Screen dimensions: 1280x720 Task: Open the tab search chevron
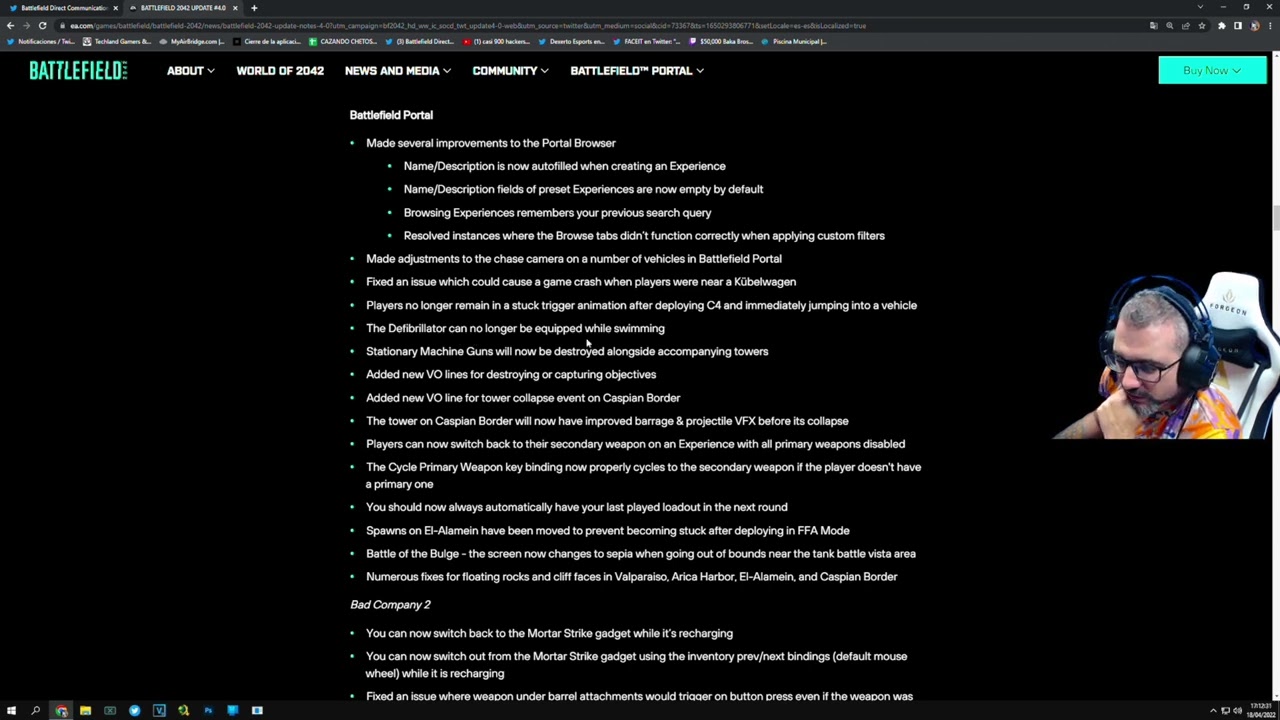coord(1200,8)
